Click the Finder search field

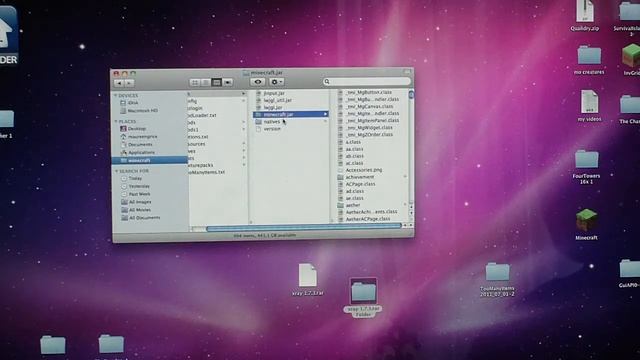click(367, 82)
